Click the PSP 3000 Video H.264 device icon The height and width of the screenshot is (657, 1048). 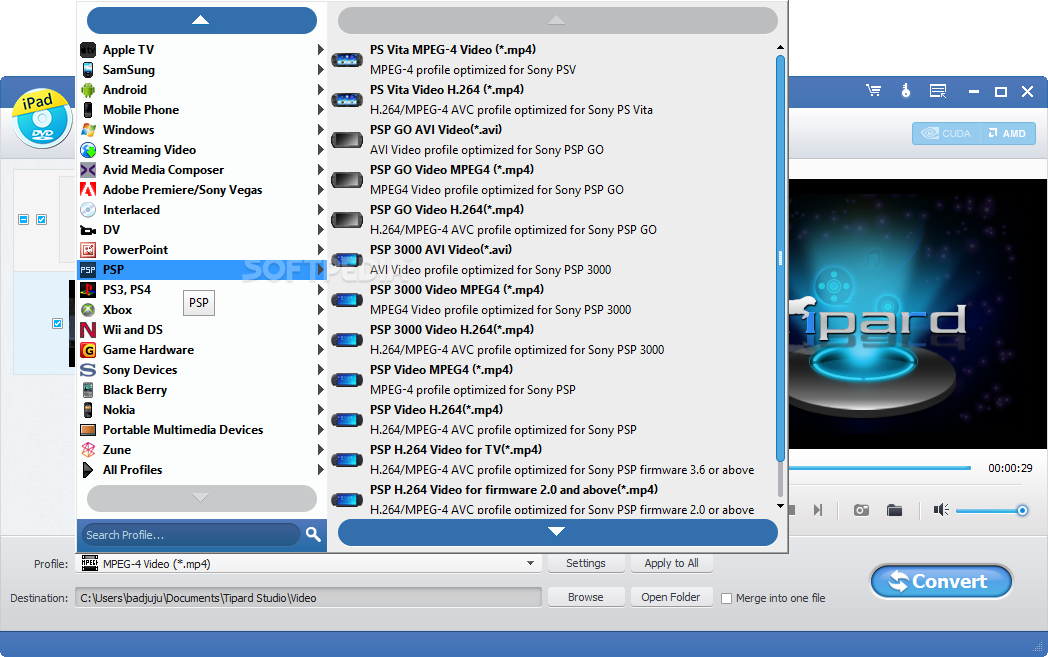tap(347, 340)
